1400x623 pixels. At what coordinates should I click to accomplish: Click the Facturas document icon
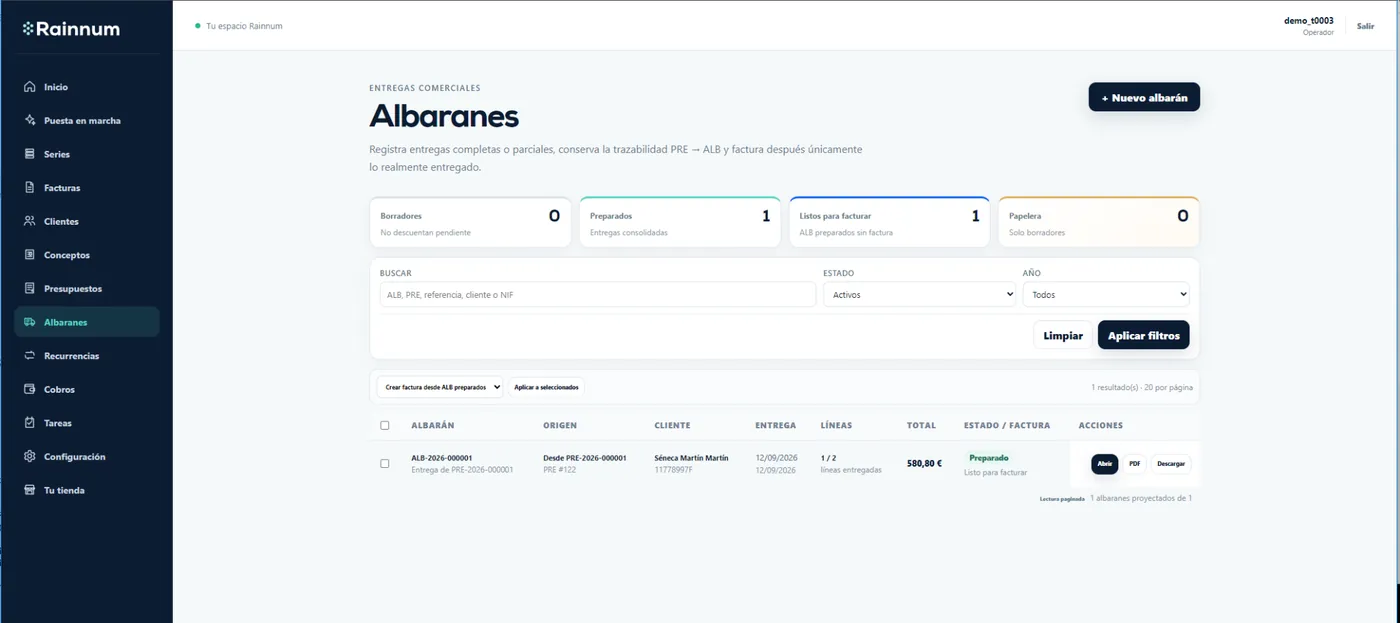tap(30, 188)
